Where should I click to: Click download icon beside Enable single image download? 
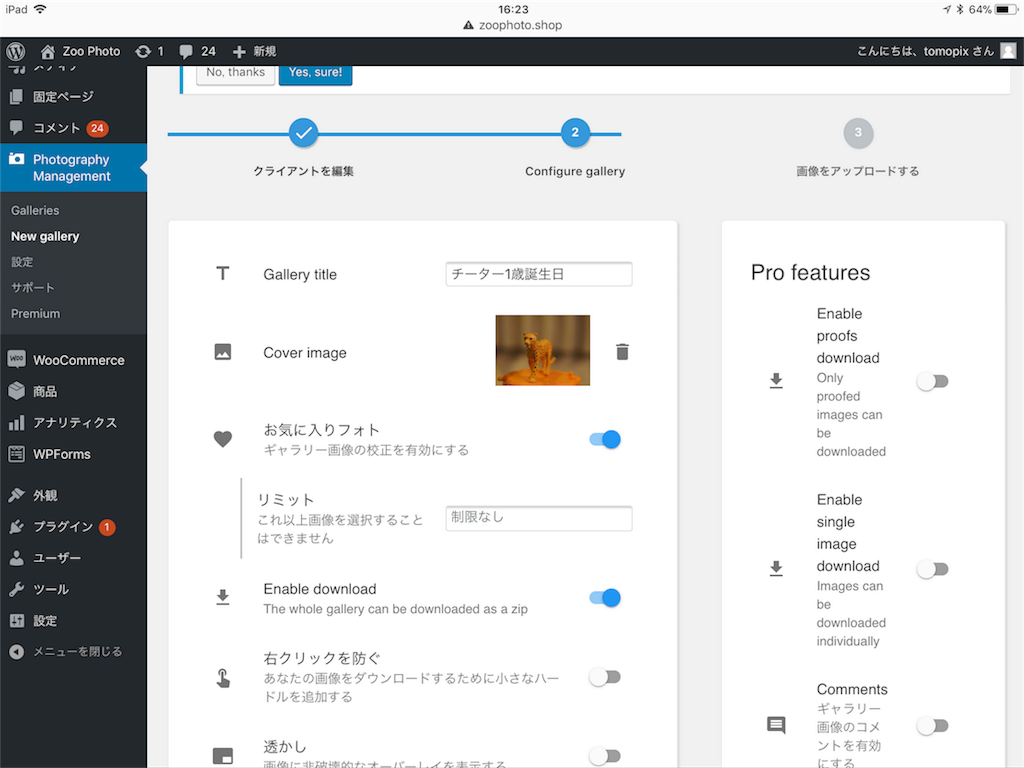coord(776,568)
